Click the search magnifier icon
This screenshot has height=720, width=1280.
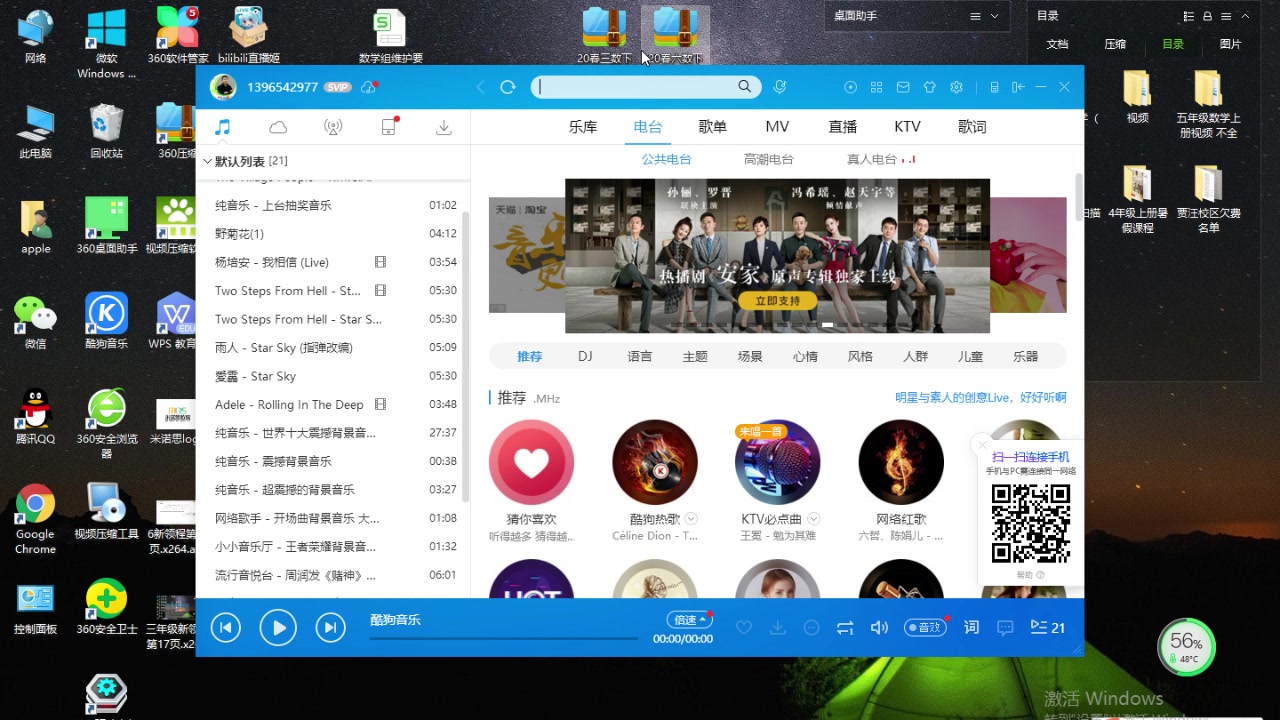point(744,87)
